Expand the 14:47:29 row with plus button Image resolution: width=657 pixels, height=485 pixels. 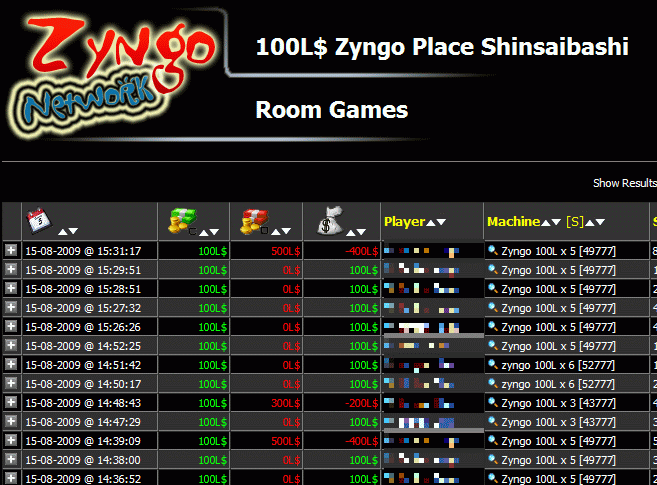coord(11,421)
